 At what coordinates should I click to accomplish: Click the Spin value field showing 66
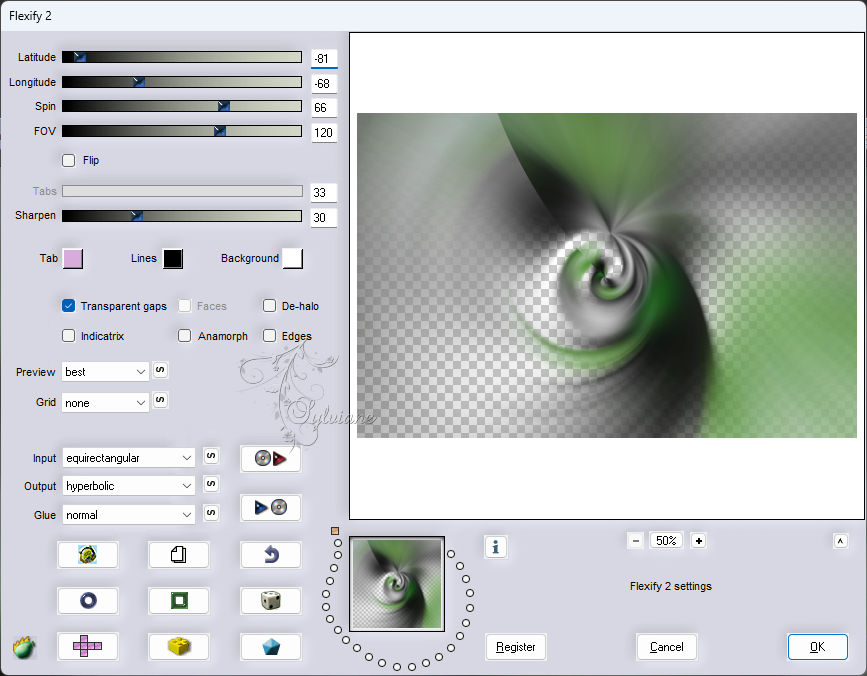tap(324, 108)
